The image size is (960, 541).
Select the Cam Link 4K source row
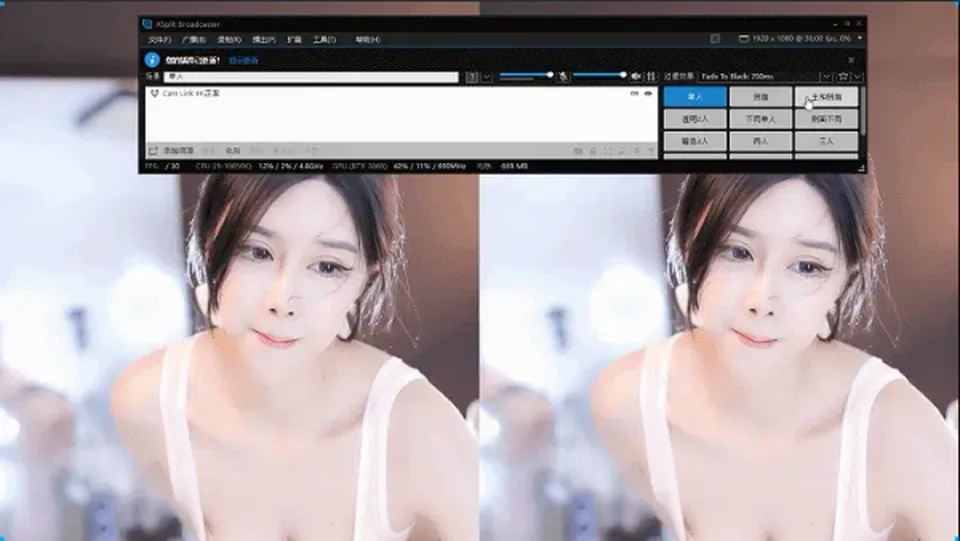click(x=402, y=94)
